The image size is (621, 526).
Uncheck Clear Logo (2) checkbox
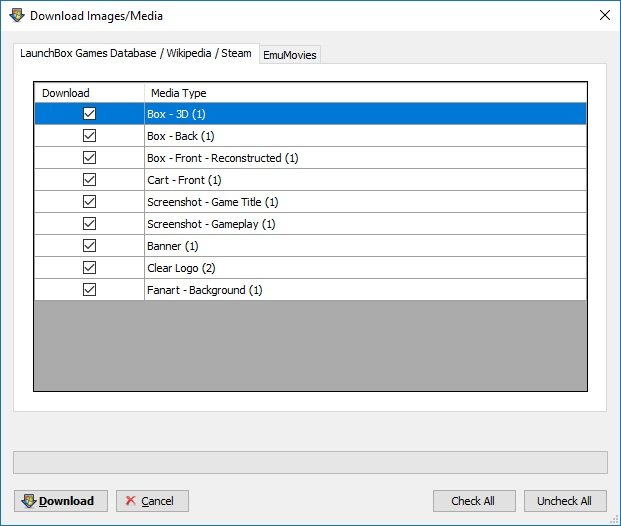90,268
